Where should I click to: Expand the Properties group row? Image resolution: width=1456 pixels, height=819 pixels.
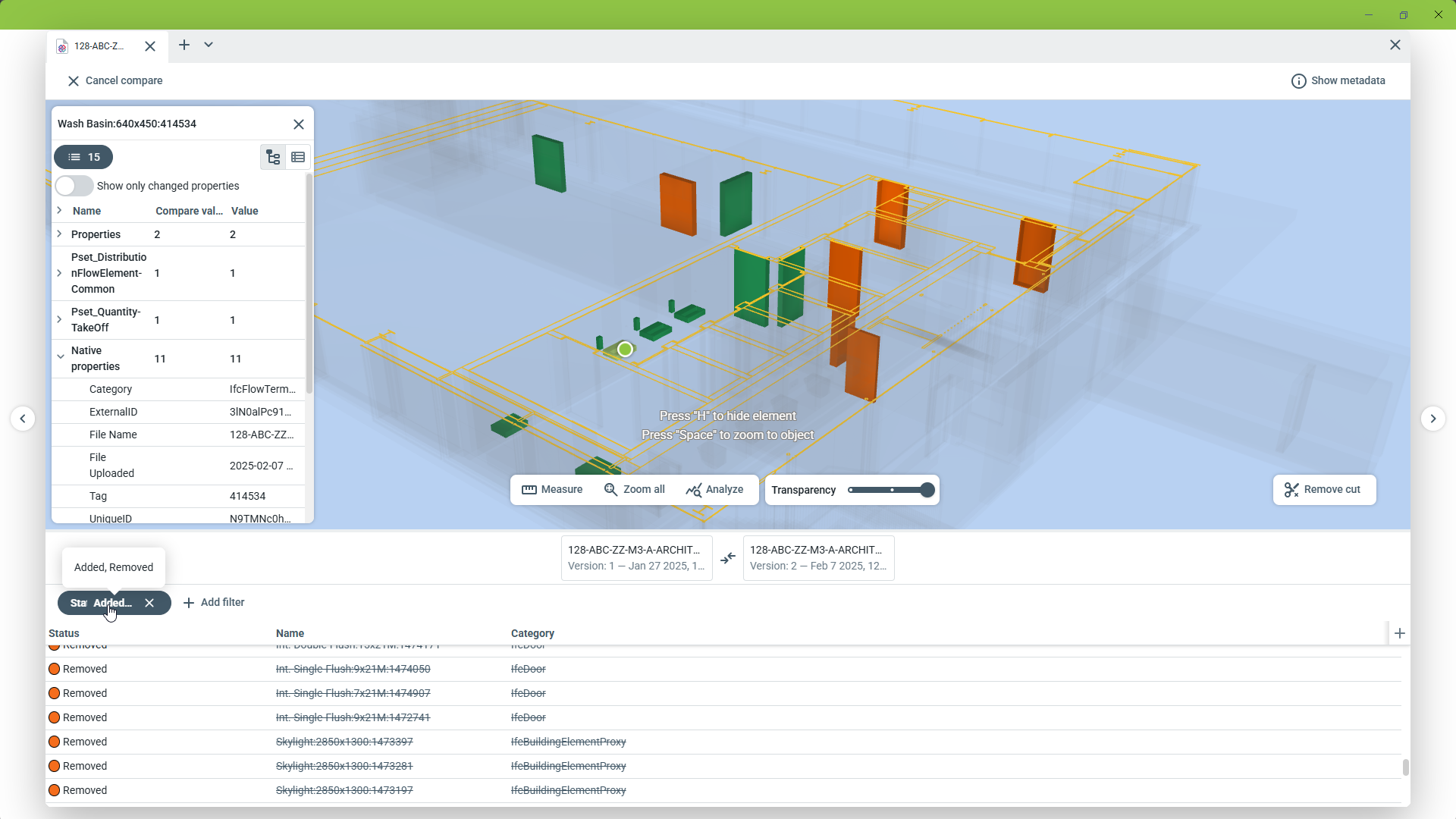point(59,234)
